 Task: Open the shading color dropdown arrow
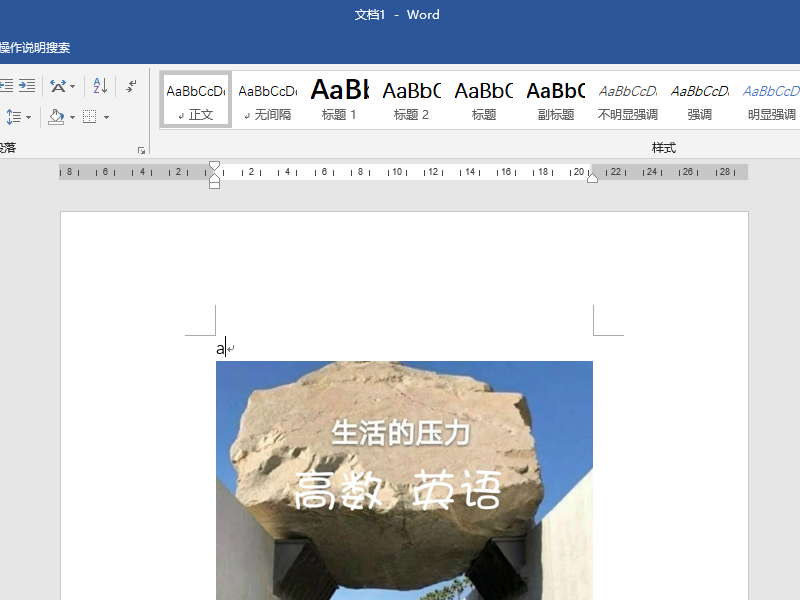72,117
